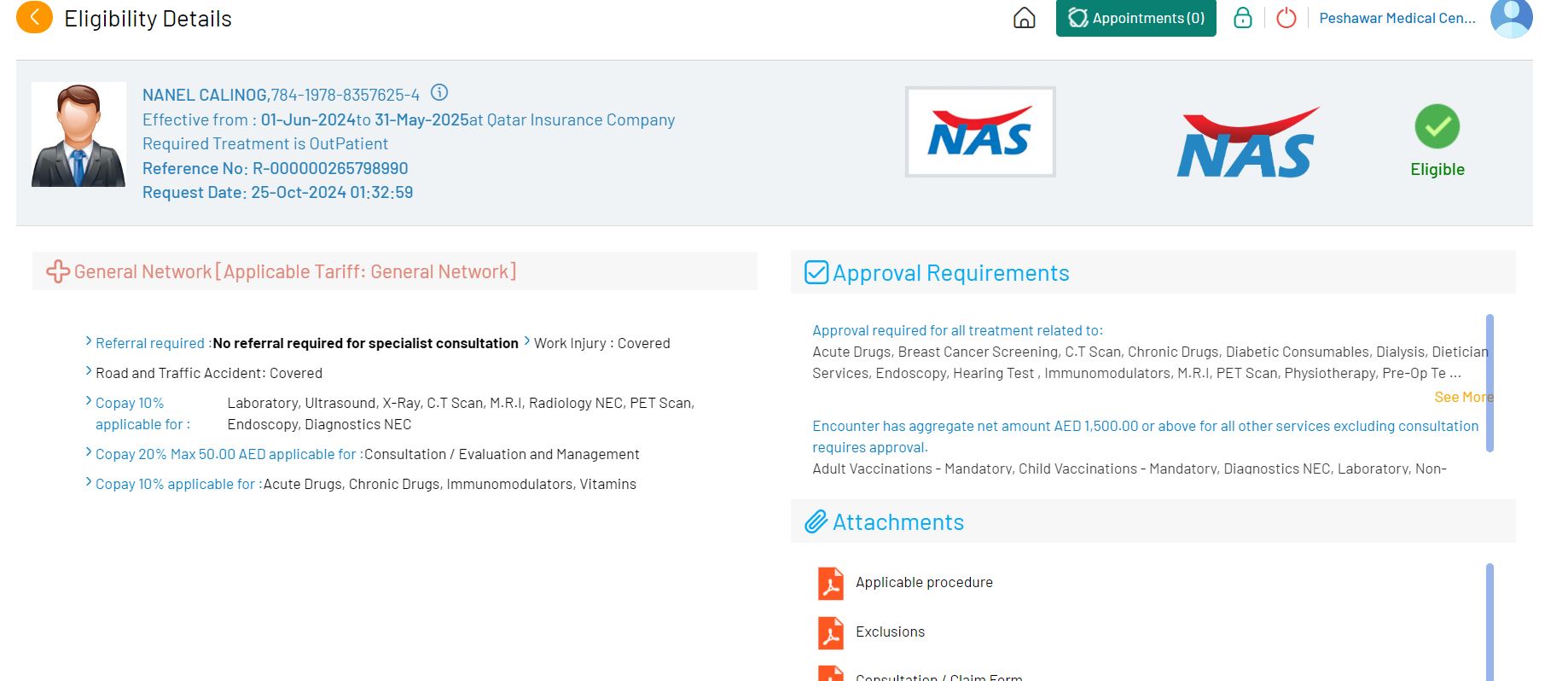Expand the Copay 20% Max 50.00 AED item

coord(89,452)
